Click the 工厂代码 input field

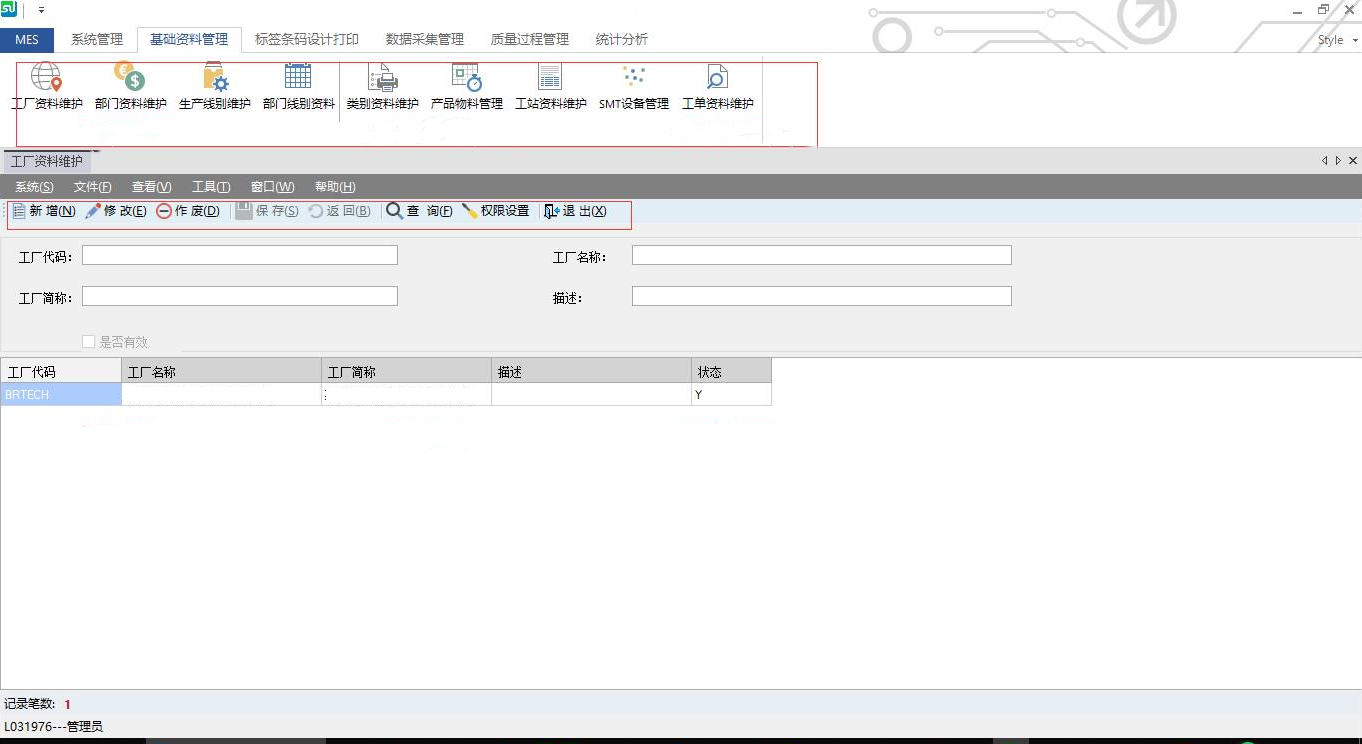(x=240, y=255)
